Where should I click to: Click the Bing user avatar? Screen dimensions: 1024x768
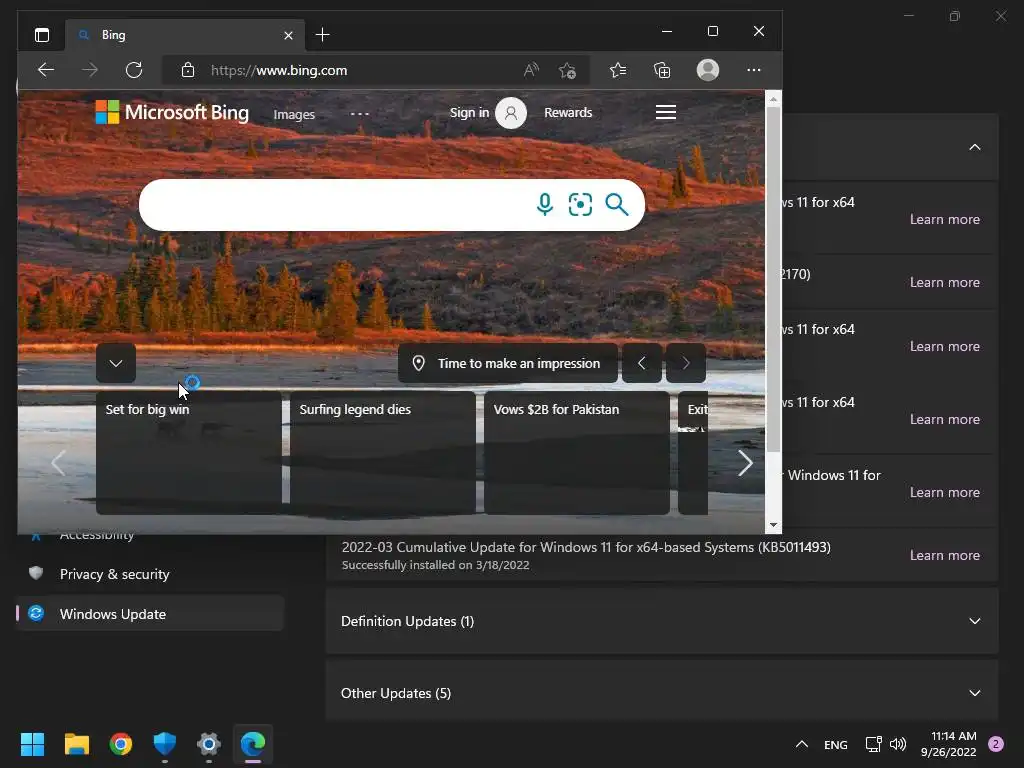[x=511, y=113]
